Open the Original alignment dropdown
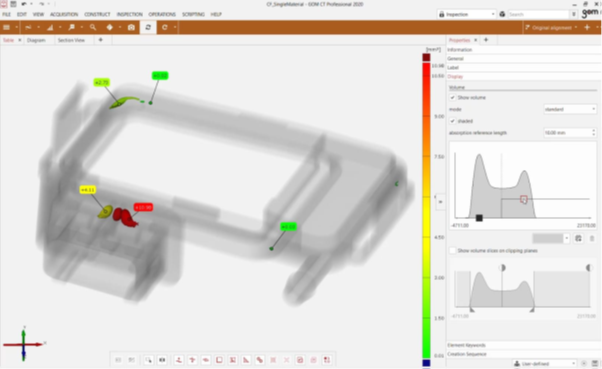 point(551,27)
